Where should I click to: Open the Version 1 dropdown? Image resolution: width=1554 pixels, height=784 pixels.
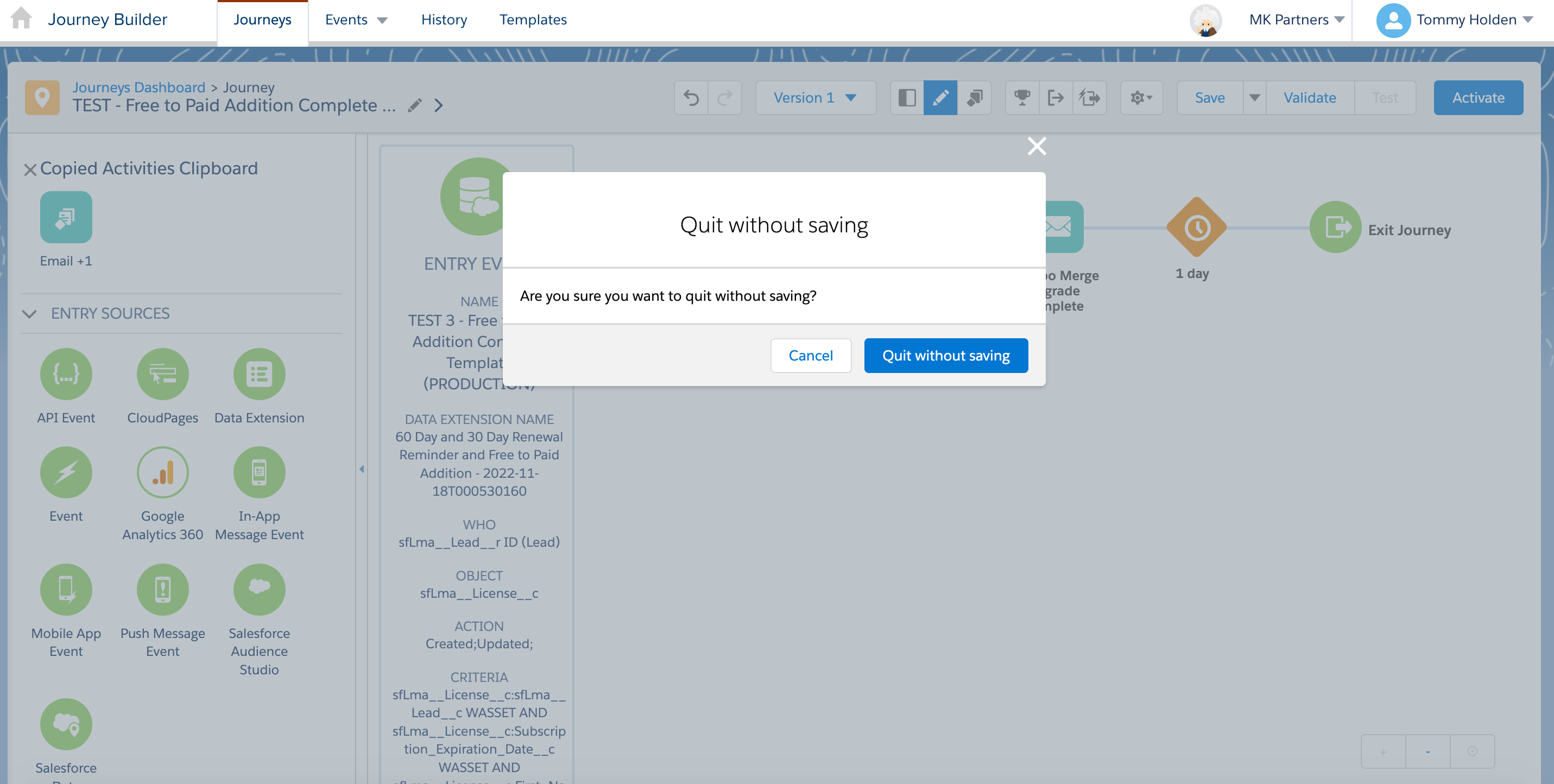815,98
